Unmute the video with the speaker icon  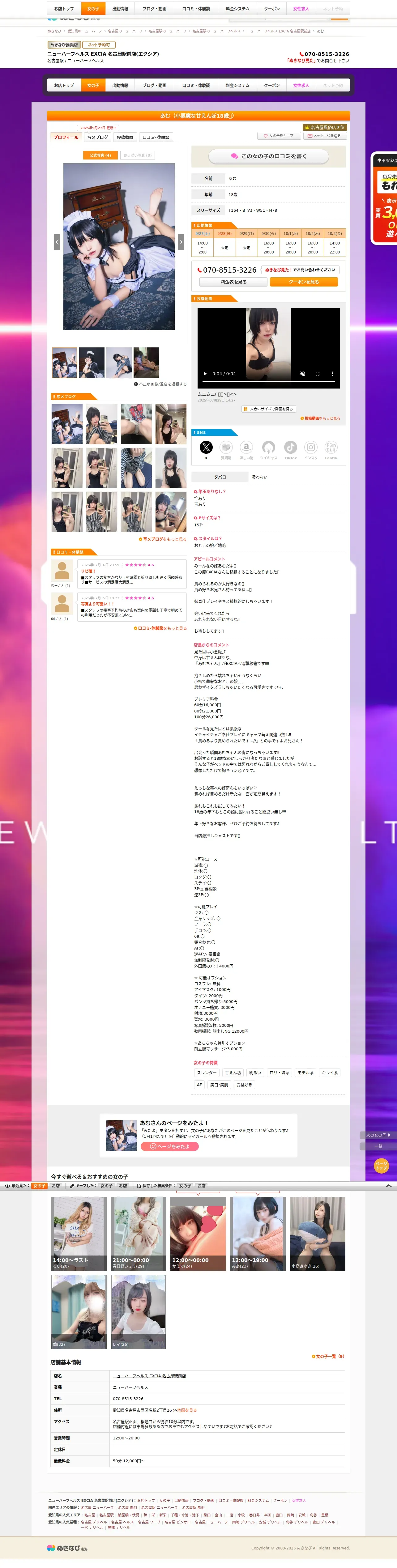click(x=303, y=374)
